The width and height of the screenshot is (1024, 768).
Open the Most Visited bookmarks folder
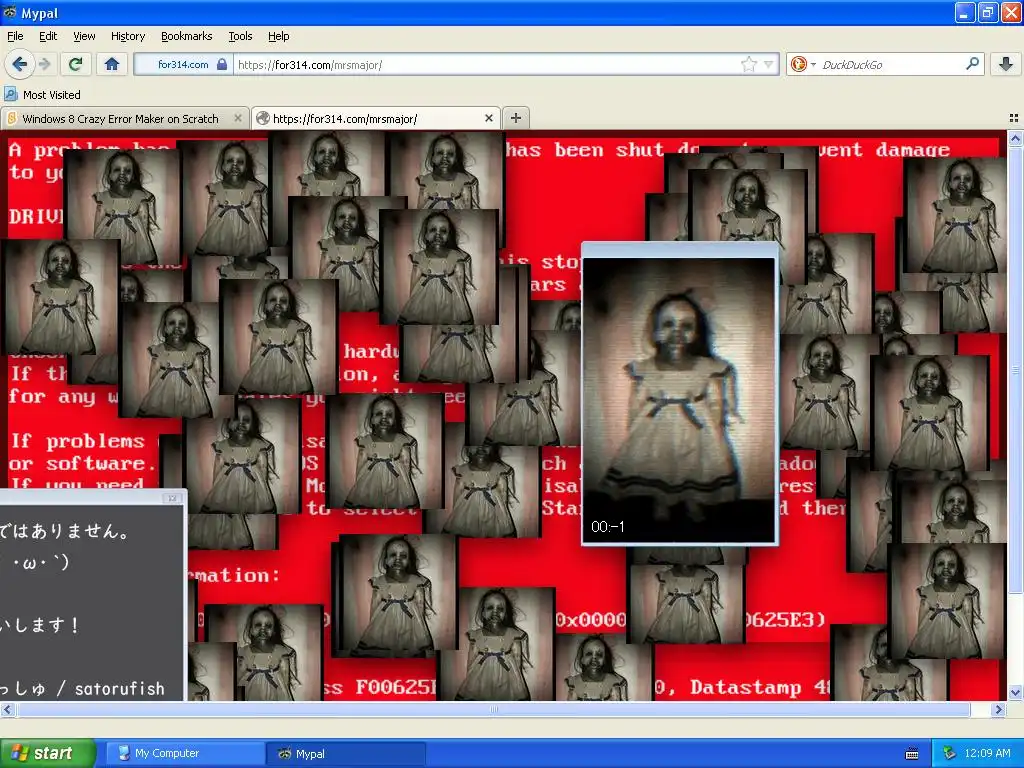(x=42, y=95)
